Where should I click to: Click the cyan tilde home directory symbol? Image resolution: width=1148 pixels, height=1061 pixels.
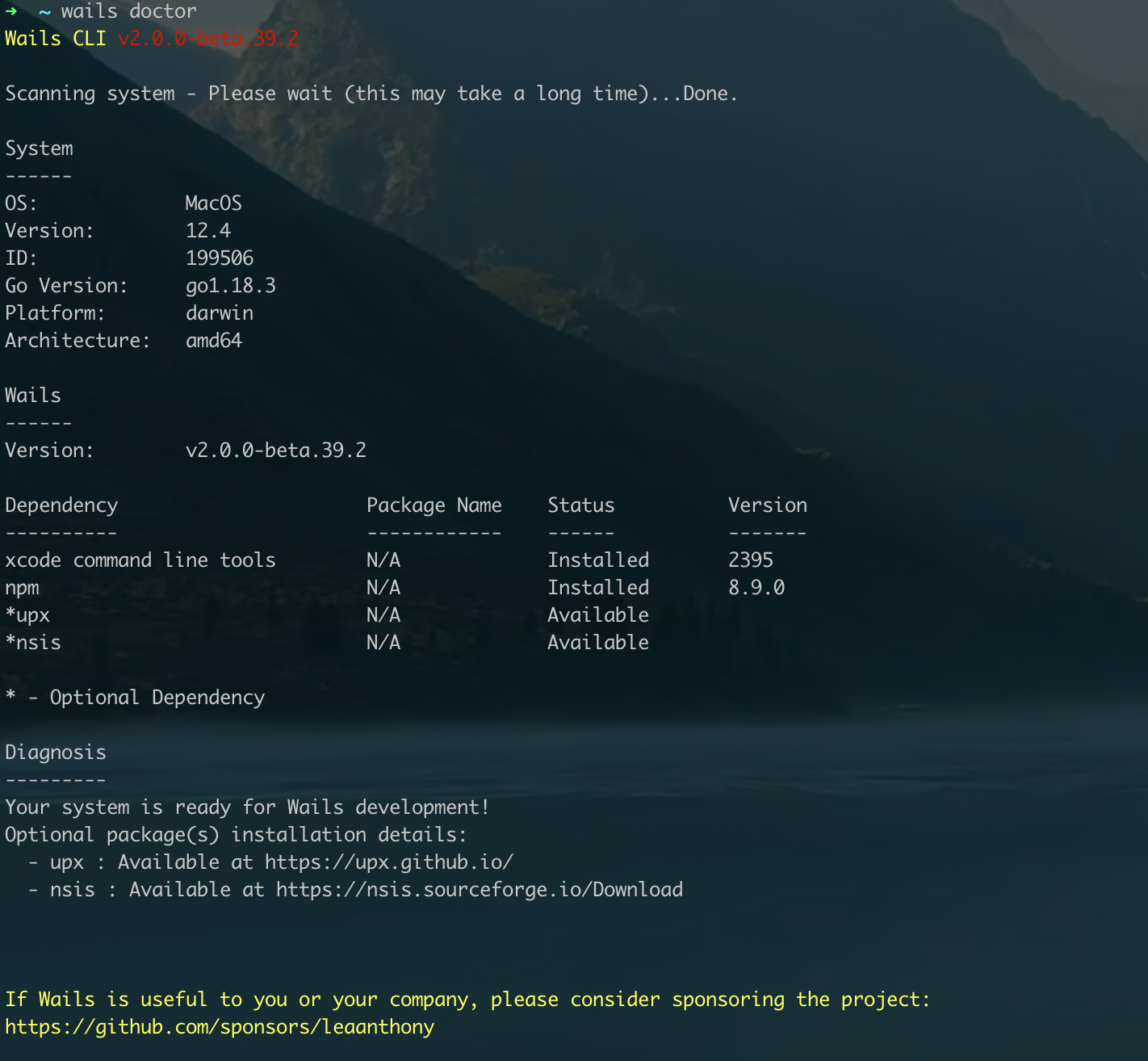(45, 11)
